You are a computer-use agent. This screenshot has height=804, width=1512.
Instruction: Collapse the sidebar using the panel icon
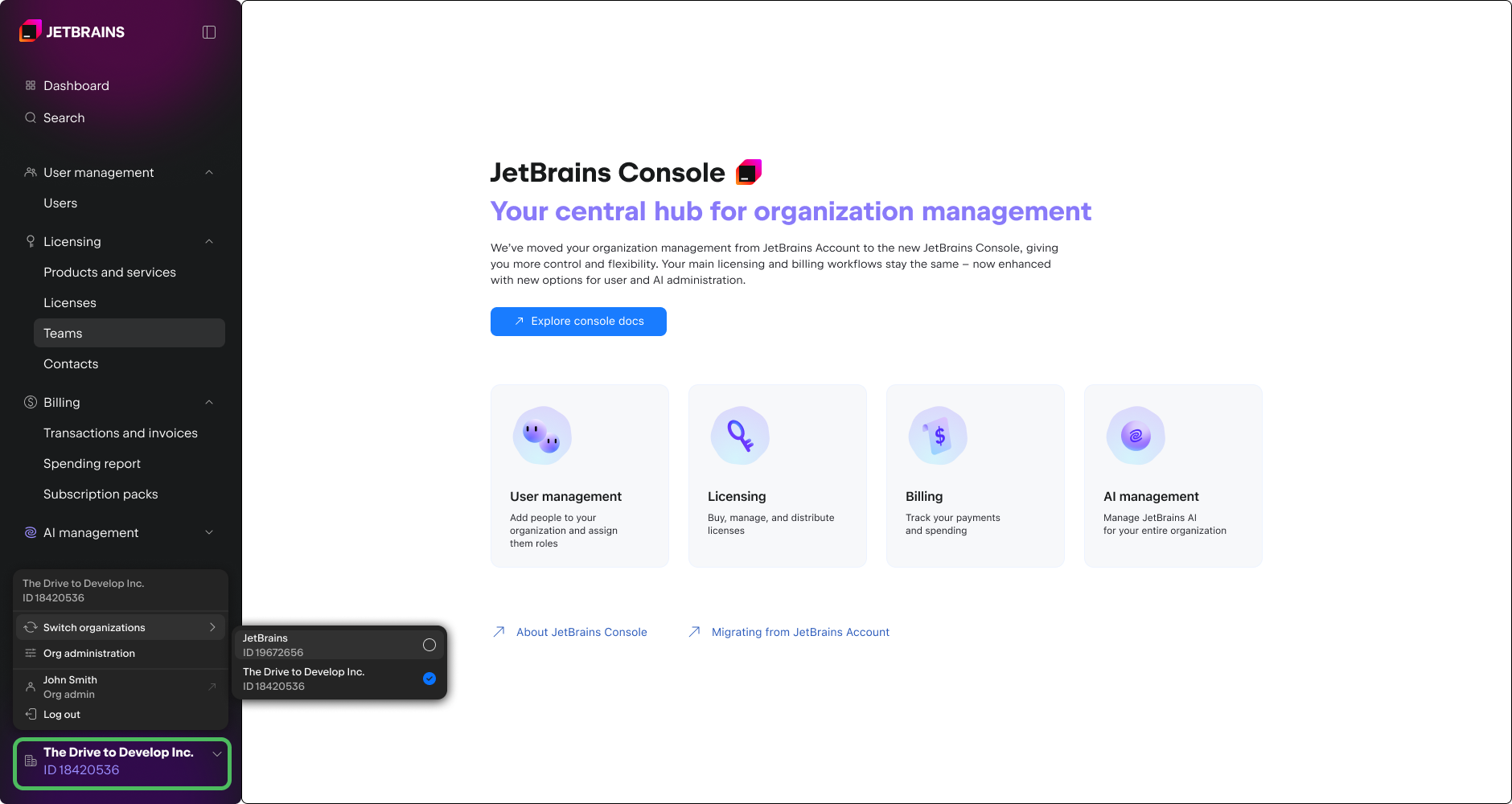pyautogui.click(x=209, y=31)
